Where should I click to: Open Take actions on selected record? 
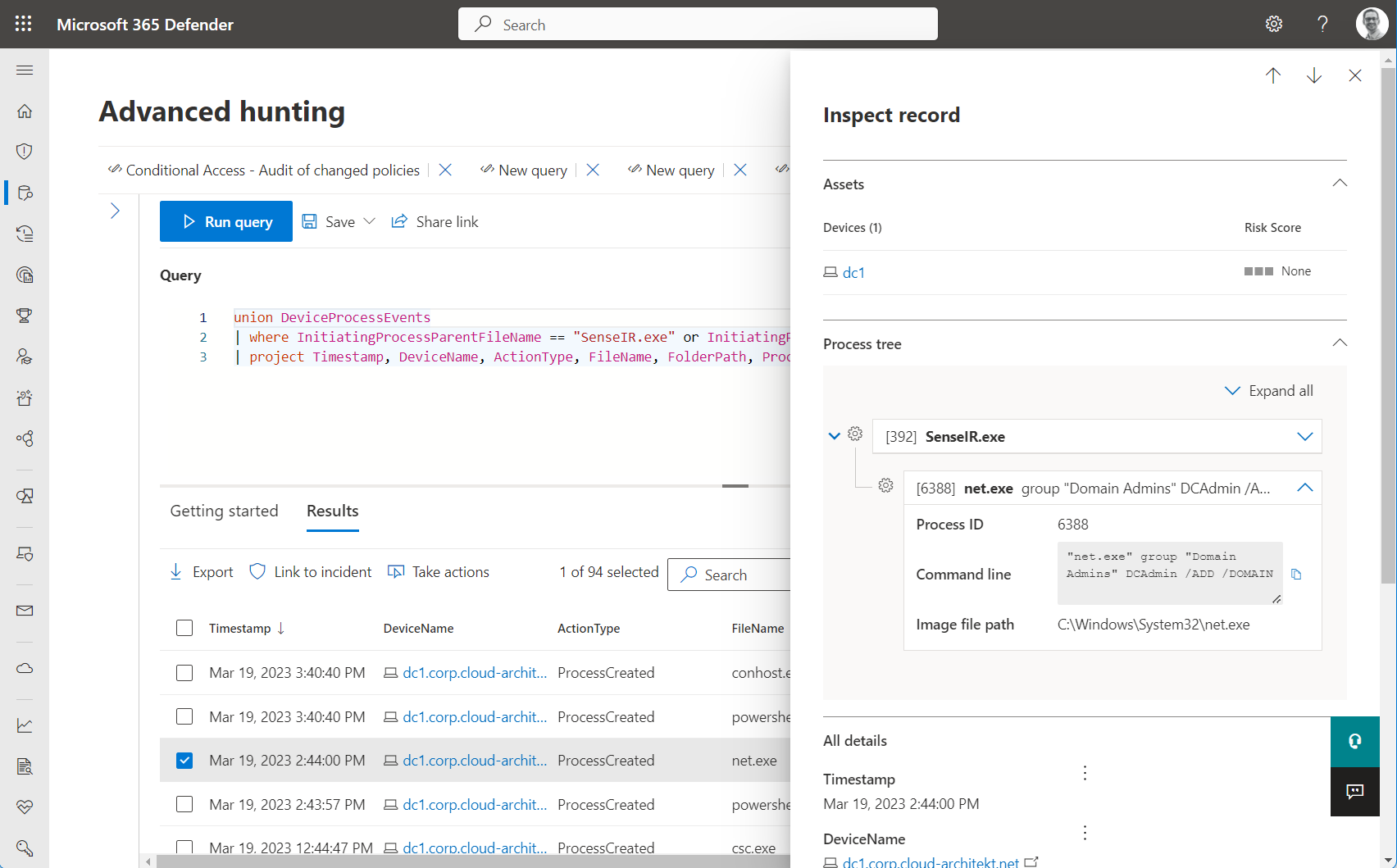[439, 572]
